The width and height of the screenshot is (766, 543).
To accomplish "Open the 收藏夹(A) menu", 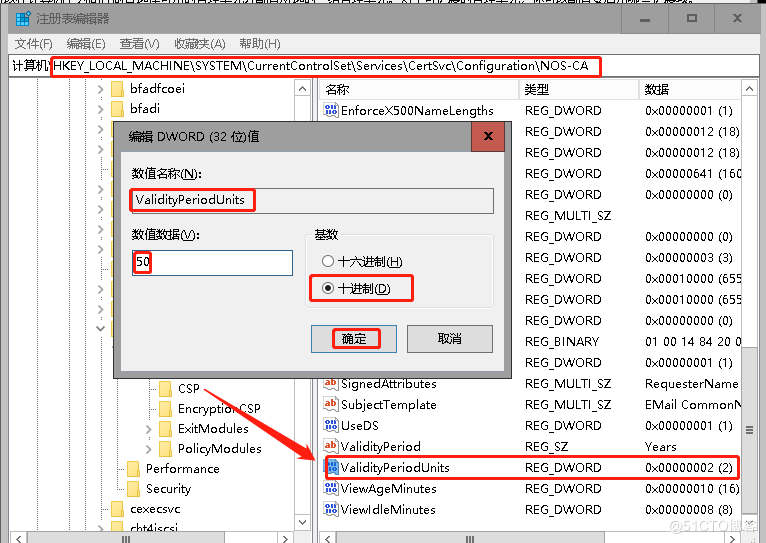I will click(200, 44).
